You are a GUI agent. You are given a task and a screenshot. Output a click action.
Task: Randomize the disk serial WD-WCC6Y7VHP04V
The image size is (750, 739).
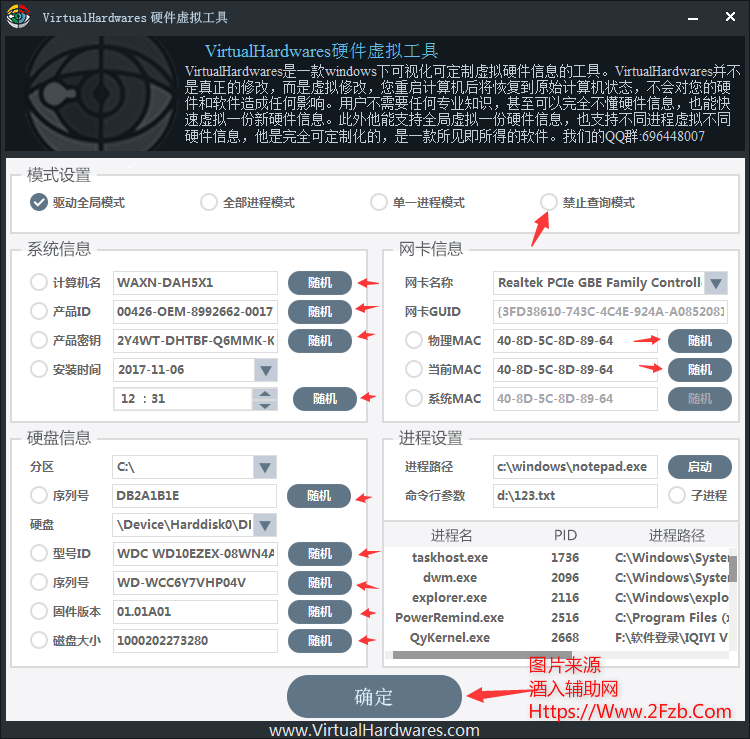coord(320,583)
